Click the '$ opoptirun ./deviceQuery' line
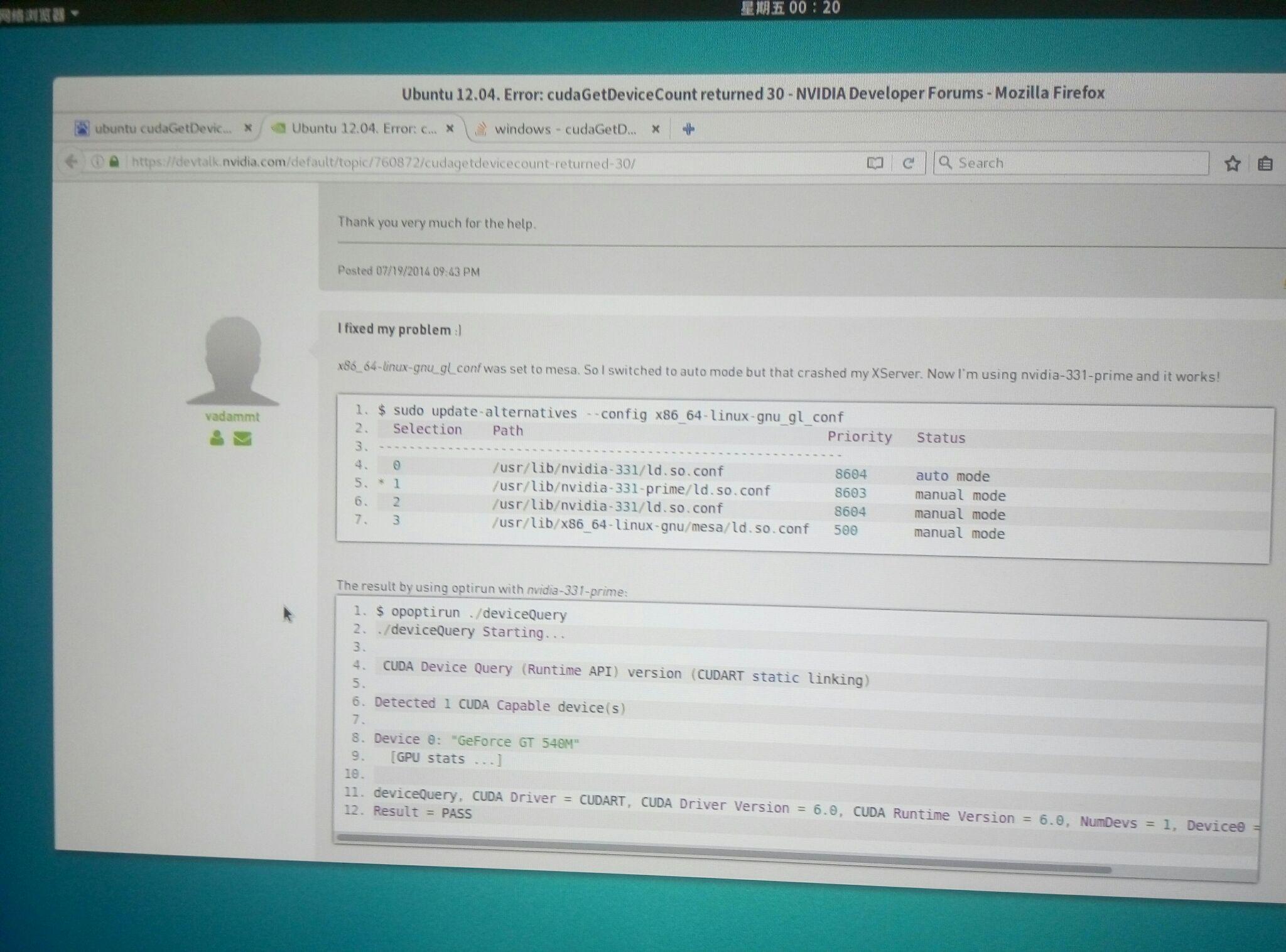 [471, 613]
